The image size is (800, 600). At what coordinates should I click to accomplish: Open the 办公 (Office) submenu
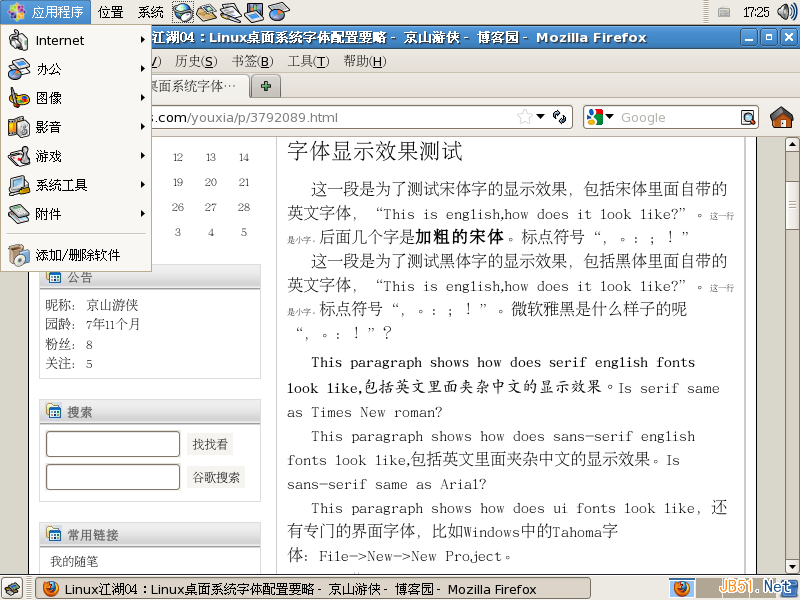77,69
